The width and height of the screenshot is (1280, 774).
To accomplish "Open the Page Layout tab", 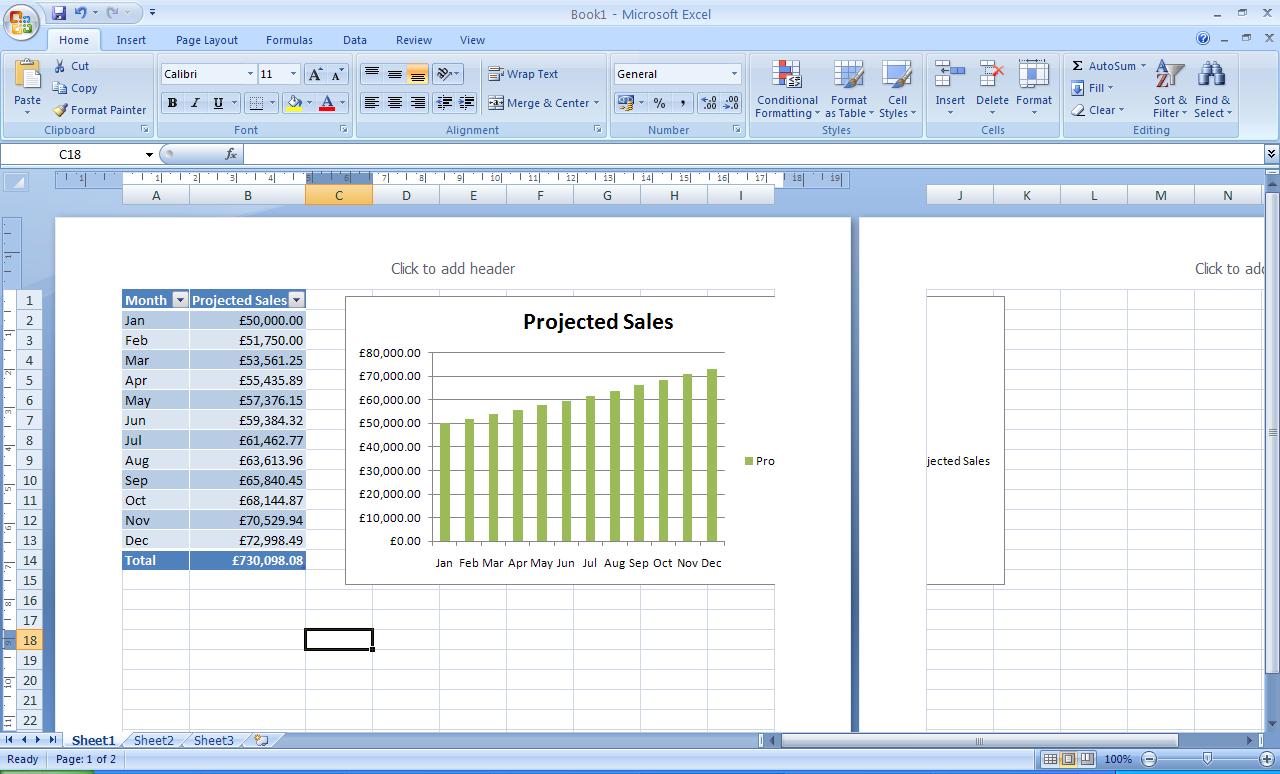I will pyautogui.click(x=207, y=40).
